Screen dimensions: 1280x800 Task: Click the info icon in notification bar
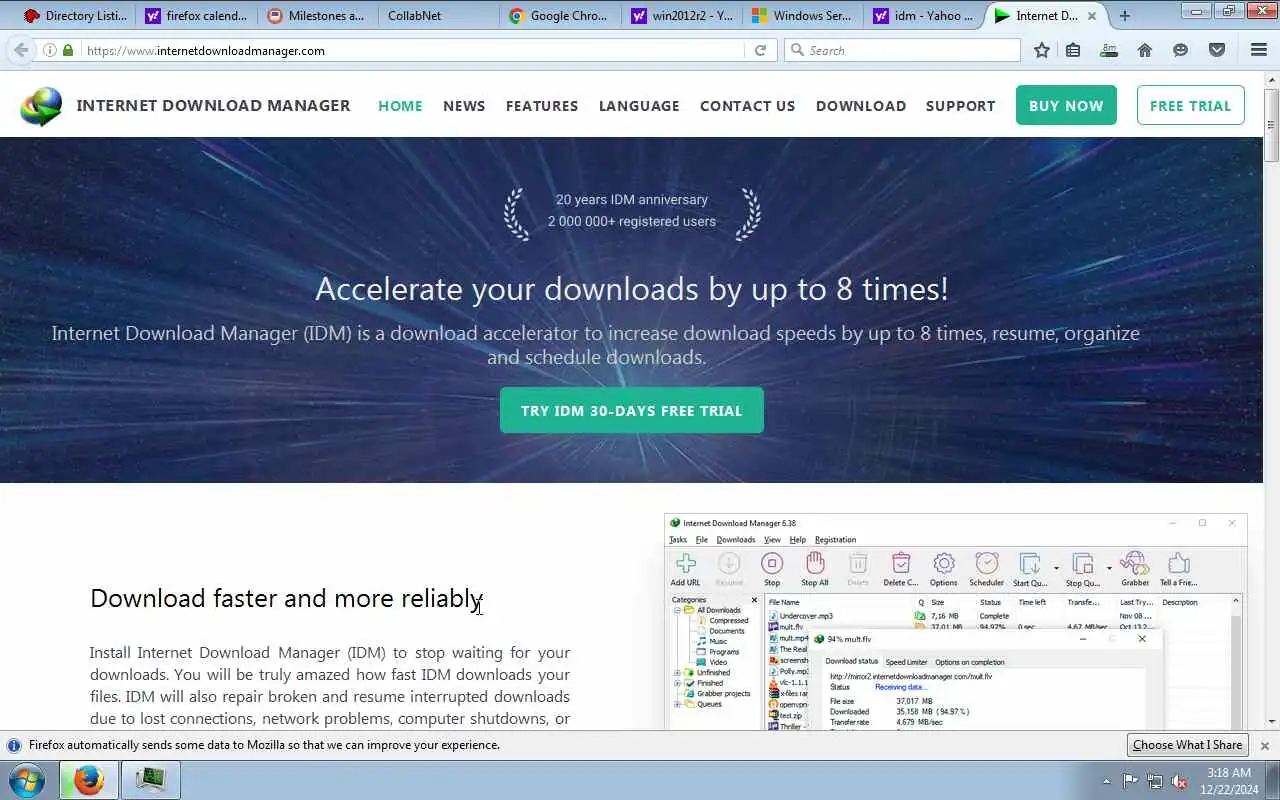click(14, 745)
